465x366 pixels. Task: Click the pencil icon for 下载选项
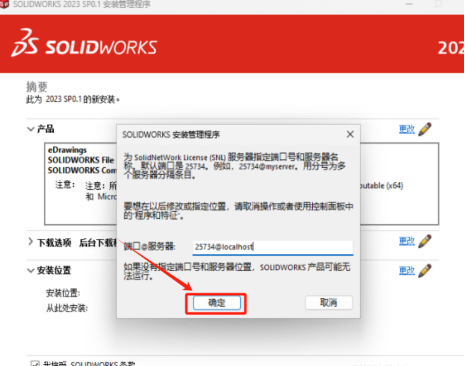coord(425,241)
